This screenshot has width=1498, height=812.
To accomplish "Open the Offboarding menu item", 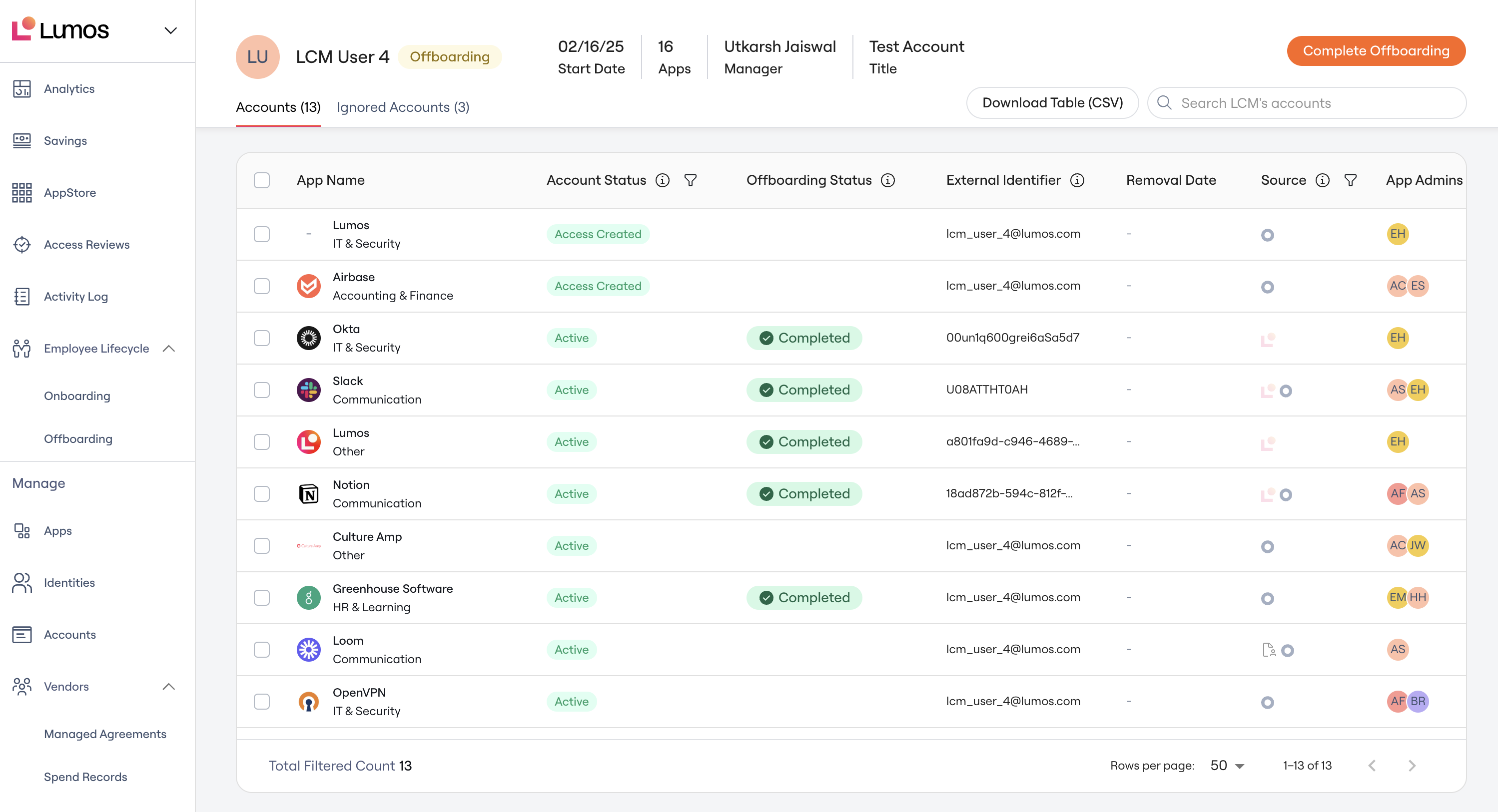I will [x=78, y=439].
